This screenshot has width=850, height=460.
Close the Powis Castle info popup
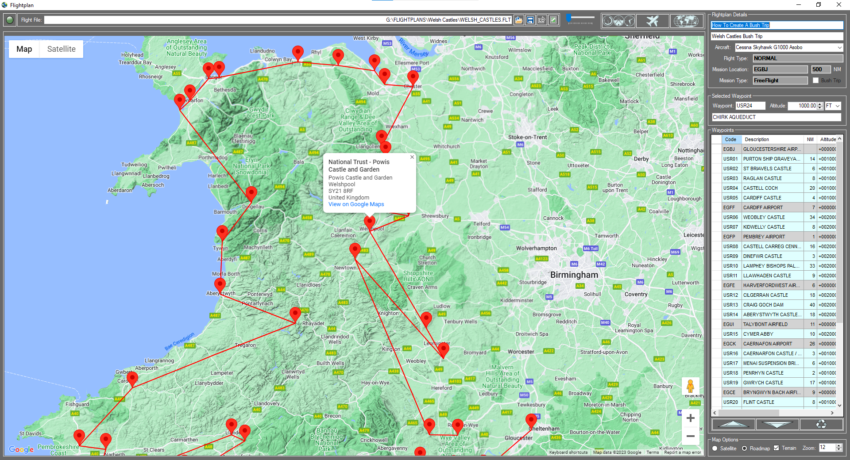click(x=411, y=157)
